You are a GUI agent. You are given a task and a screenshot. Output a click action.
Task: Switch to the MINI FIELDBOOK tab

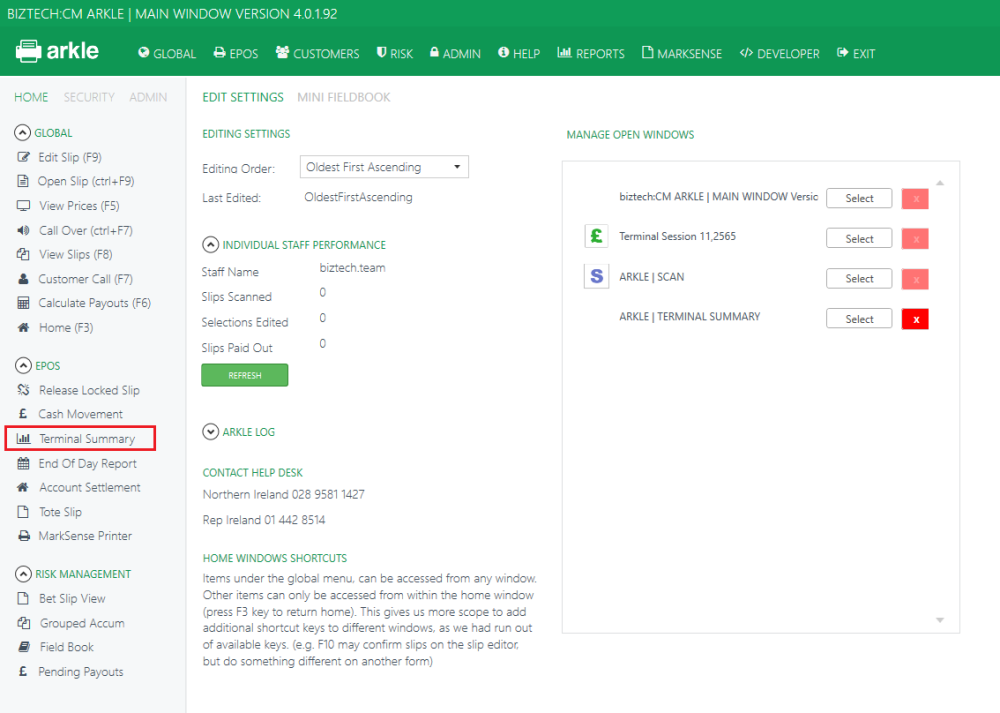[x=345, y=97]
